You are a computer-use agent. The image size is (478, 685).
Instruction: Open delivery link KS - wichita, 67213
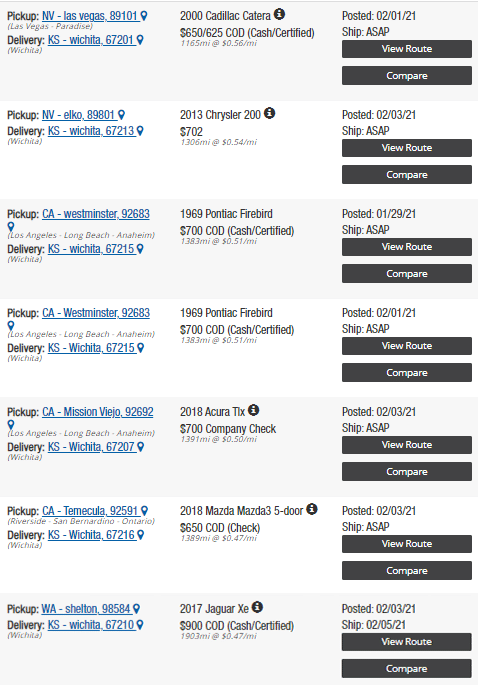pyautogui.click(x=92, y=131)
